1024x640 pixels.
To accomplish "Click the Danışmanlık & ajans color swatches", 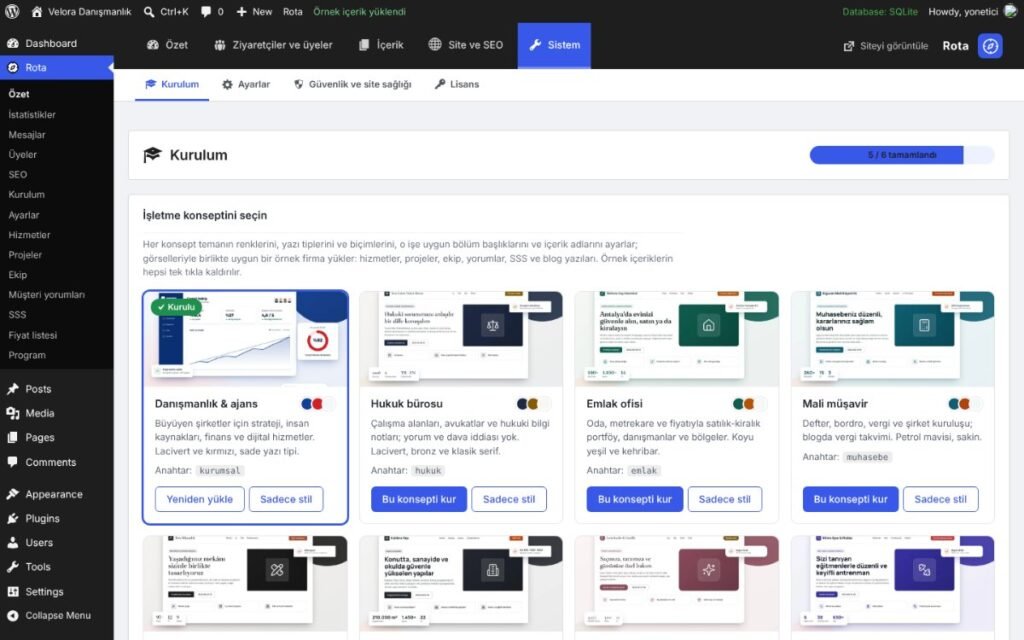I will 318,404.
